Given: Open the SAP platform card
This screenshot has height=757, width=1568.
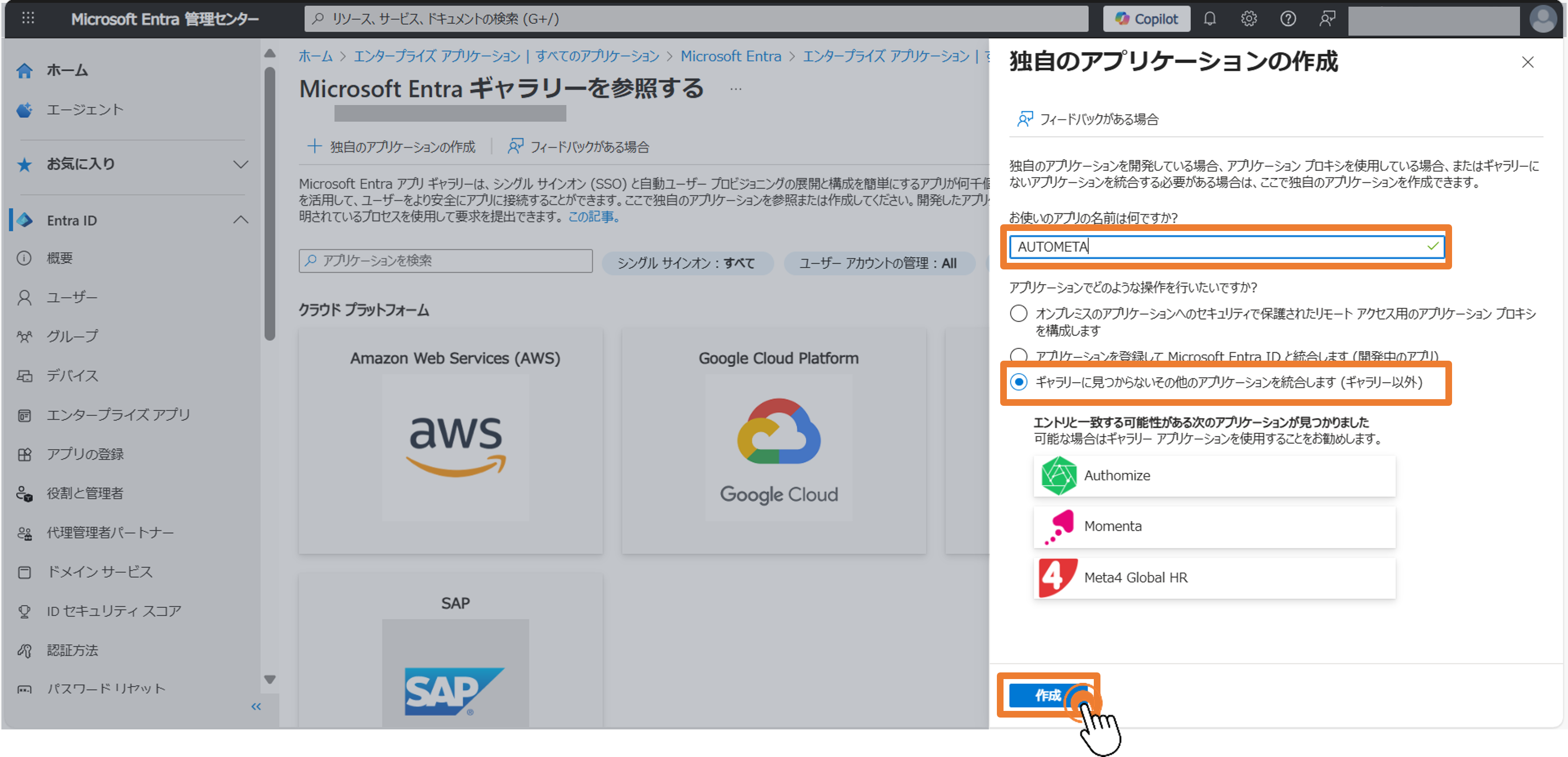Looking at the screenshot, I should tap(451, 650).
